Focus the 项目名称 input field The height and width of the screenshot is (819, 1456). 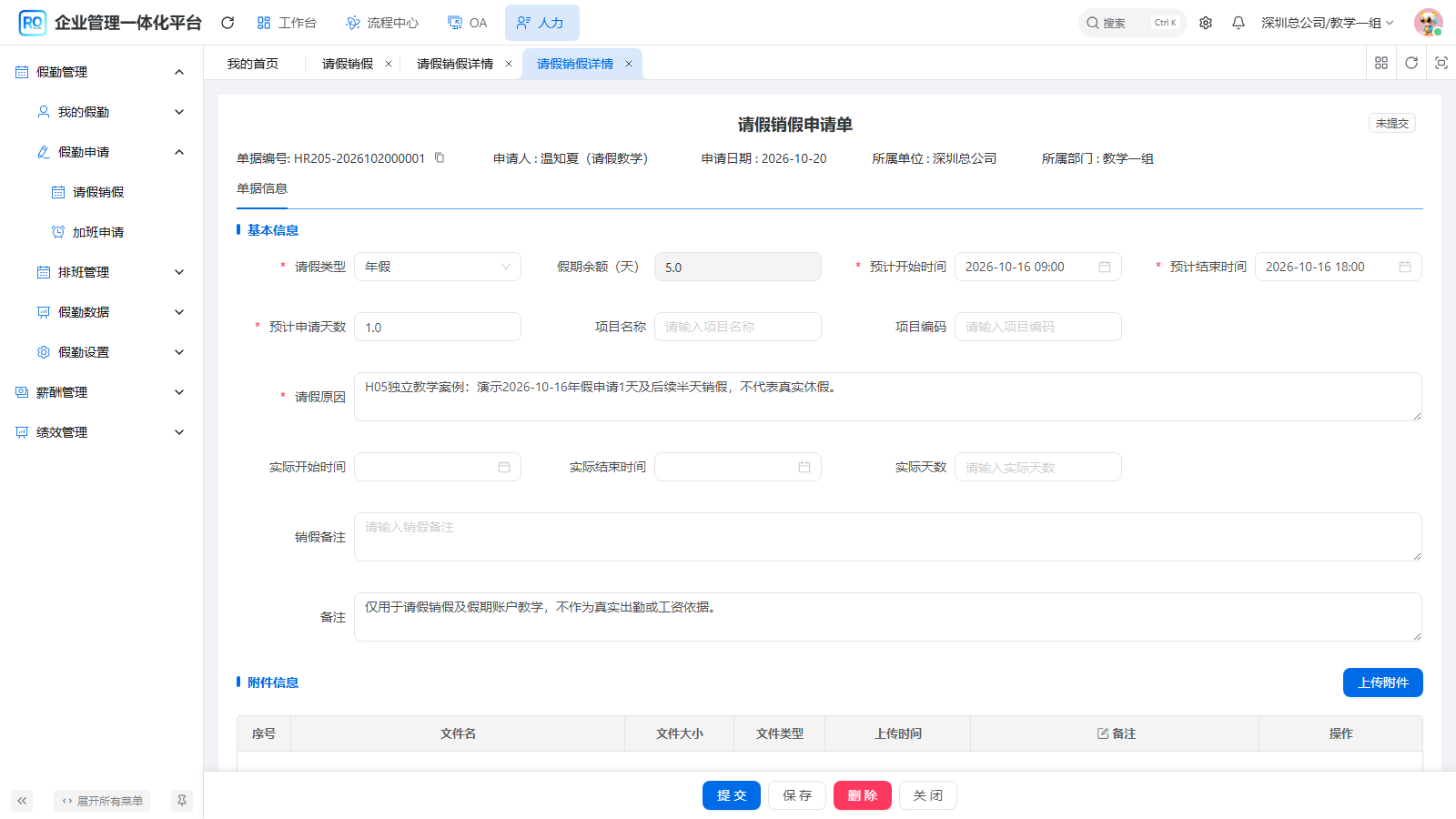[x=738, y=327]
